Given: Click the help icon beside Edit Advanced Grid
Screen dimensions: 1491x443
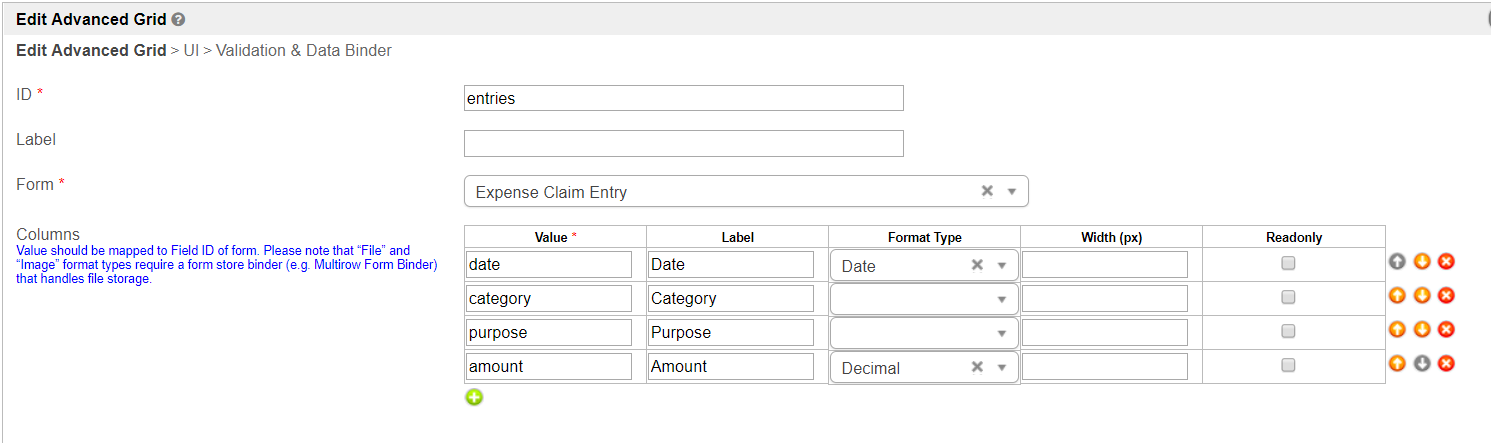Looking at the screenshot, I should coord(178,19).
